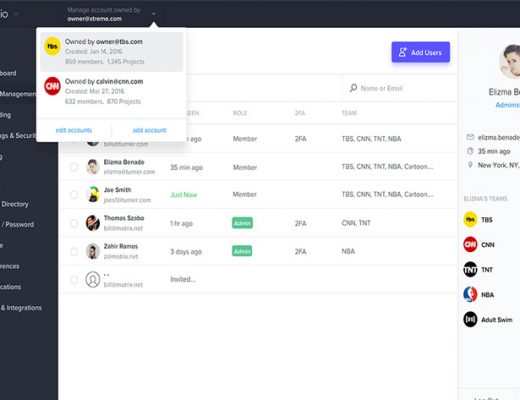Click the clock icon beside 35 min ago
The image size is (520, 400).
coord(470,151)
